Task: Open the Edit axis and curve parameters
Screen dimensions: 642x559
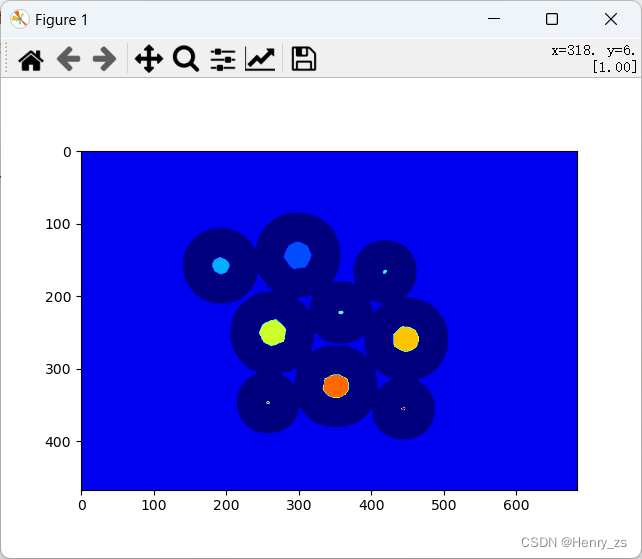Action: [x=260, y=59]
